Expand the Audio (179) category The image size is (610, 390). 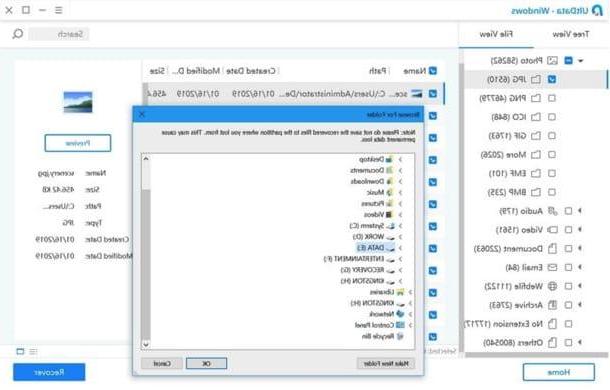pyautogui.click(x=580, y=211)
